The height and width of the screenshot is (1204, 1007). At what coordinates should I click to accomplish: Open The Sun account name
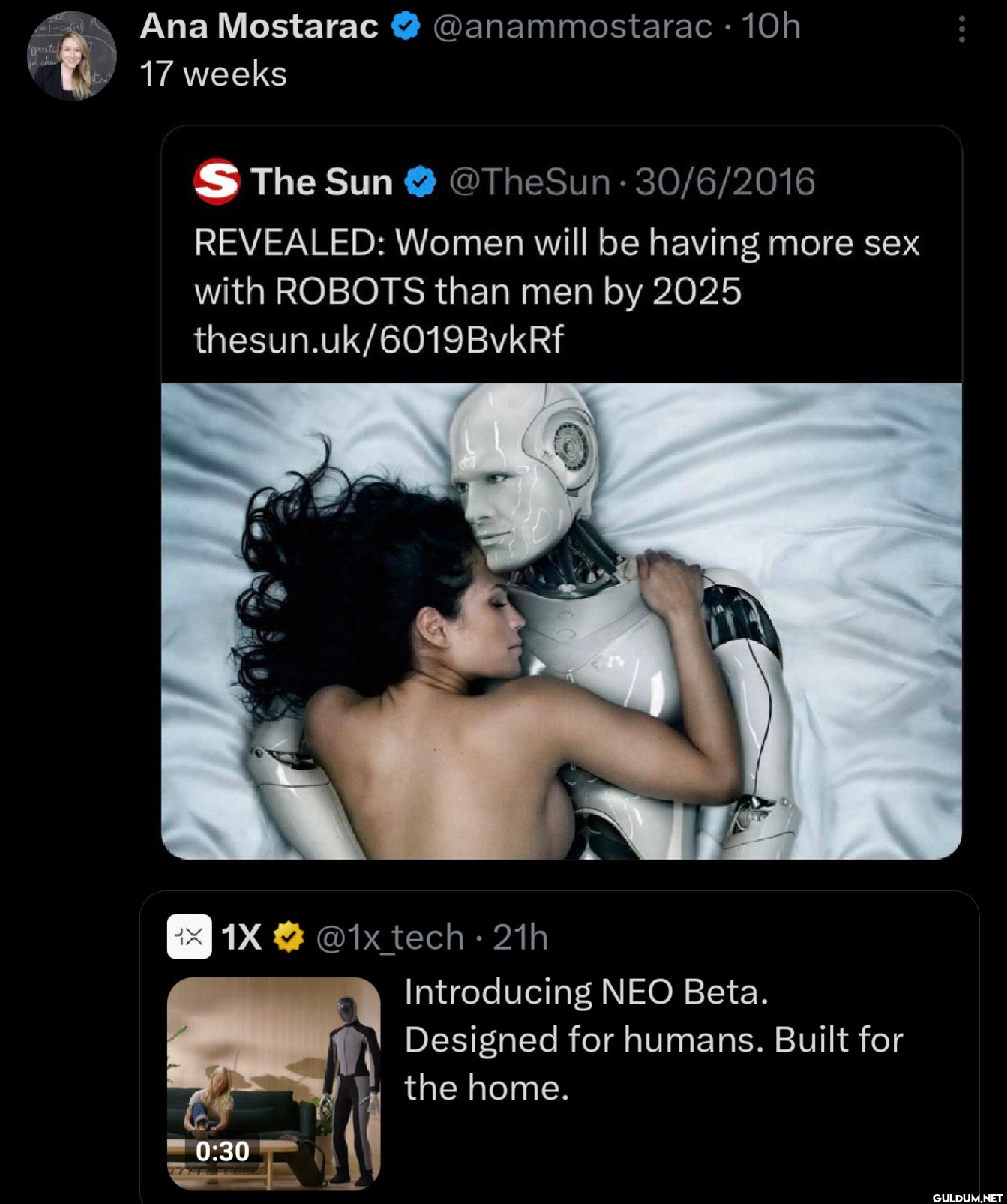click(x=322, y=182)
